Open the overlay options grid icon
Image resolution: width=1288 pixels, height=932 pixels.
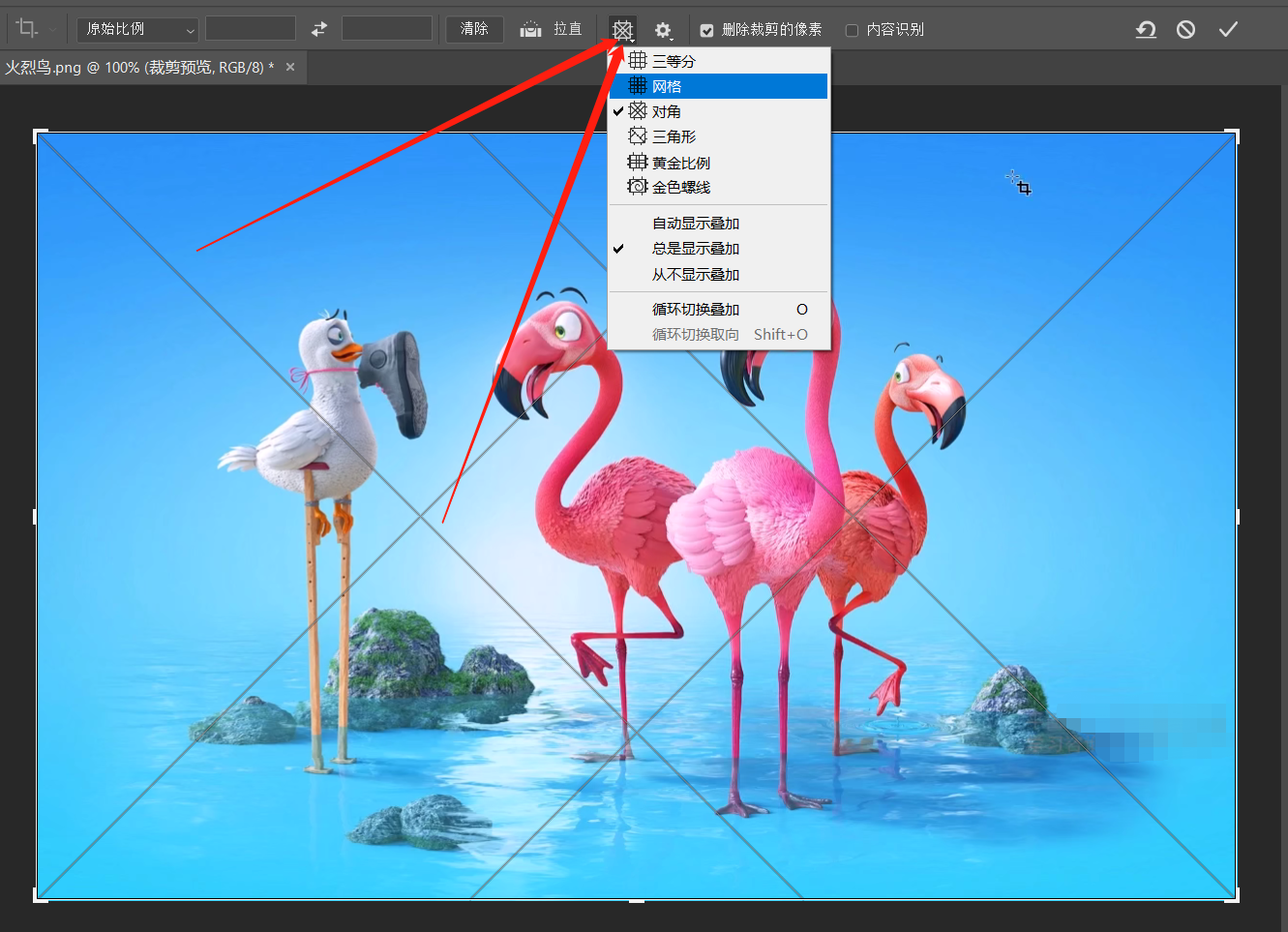(623, 30)
